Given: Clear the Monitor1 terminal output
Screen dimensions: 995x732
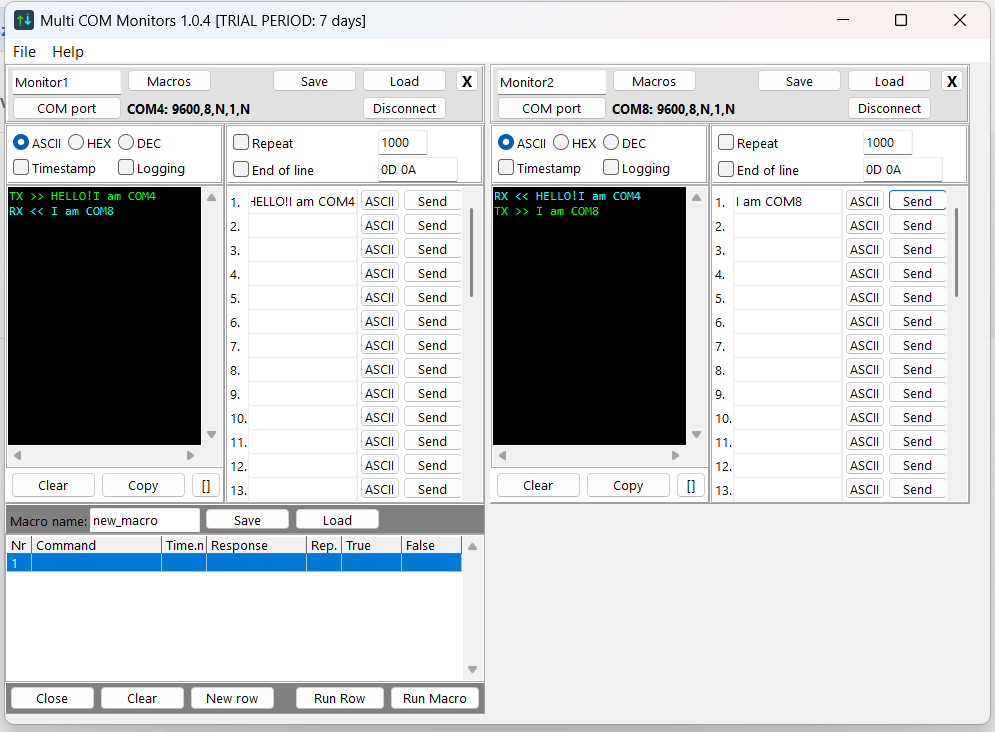Looking at the screenshot, I should (x=52, y=485).
